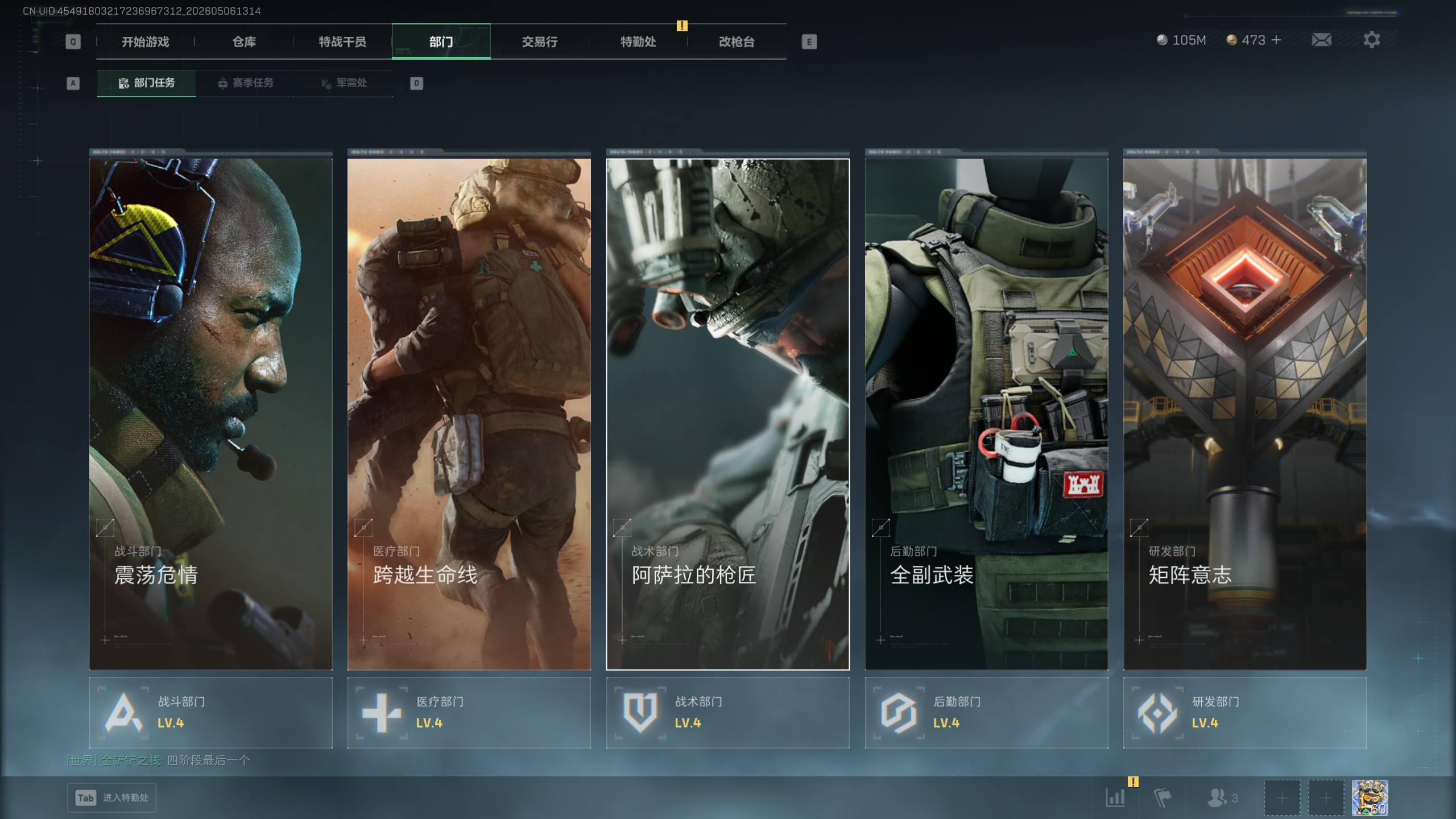Screen dimensions: 1456x819
Task: Open the settings gear icon
Action: point(1371,40)
